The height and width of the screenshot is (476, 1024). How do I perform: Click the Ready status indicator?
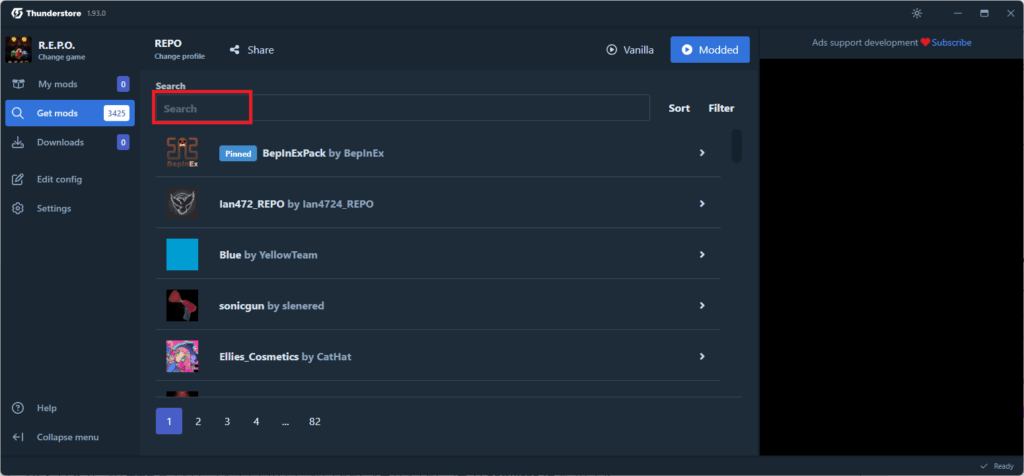point(997,466)
